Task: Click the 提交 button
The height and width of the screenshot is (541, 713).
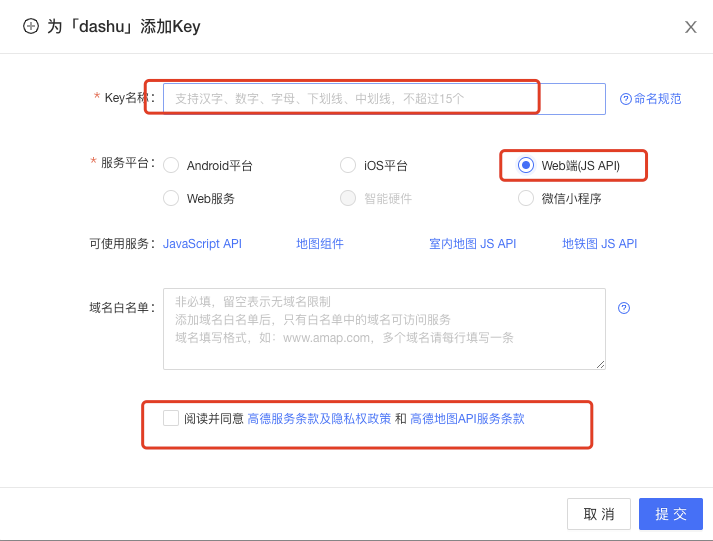Action: (671, 514)
